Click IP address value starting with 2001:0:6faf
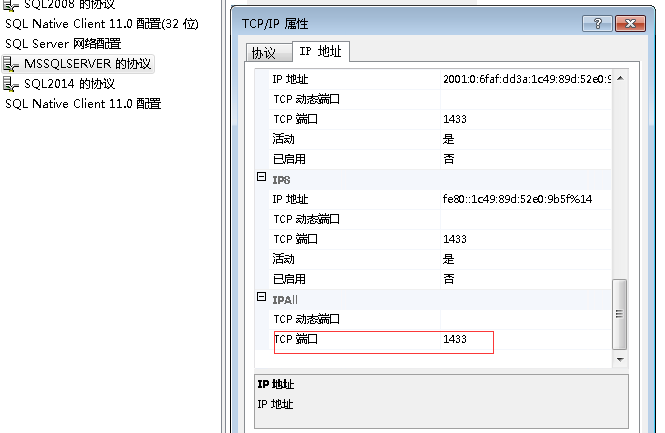The height and width of the screenshot is (433, 665). [x=526, y=79]
